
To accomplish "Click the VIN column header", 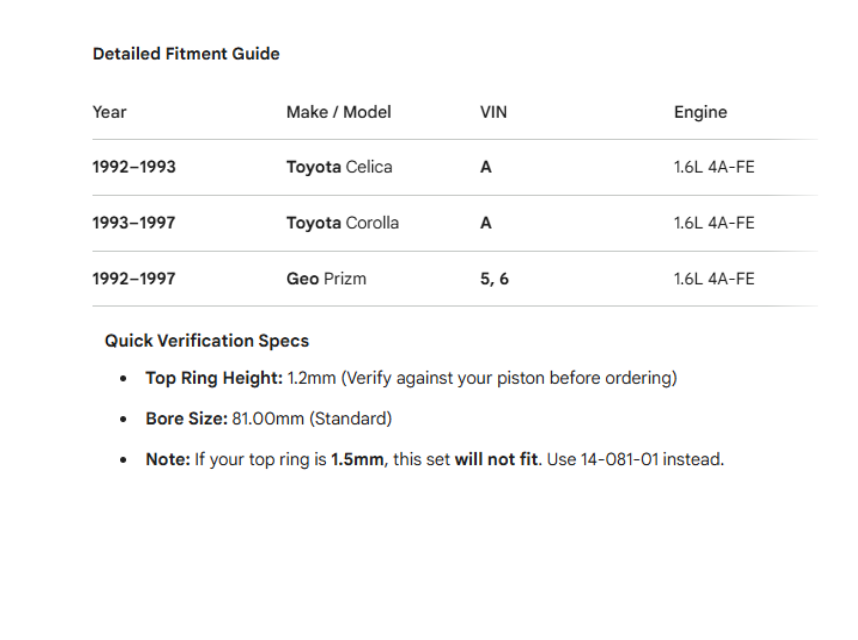I will (x=494, y=112).
